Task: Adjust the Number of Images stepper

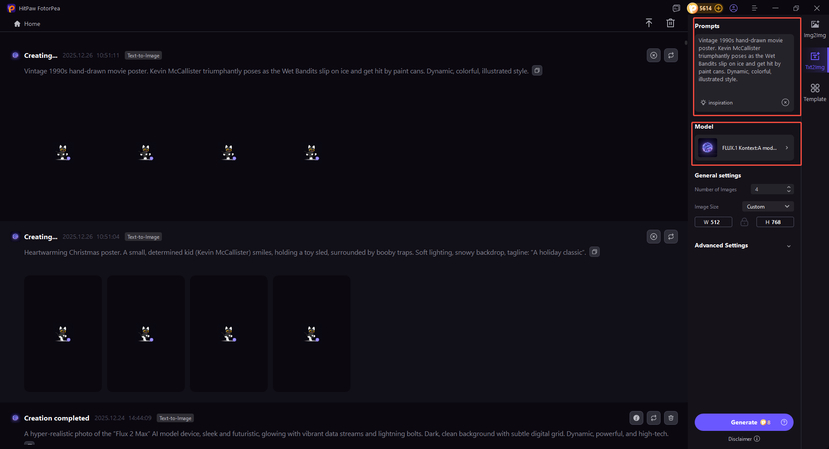Action: point(789,189)
